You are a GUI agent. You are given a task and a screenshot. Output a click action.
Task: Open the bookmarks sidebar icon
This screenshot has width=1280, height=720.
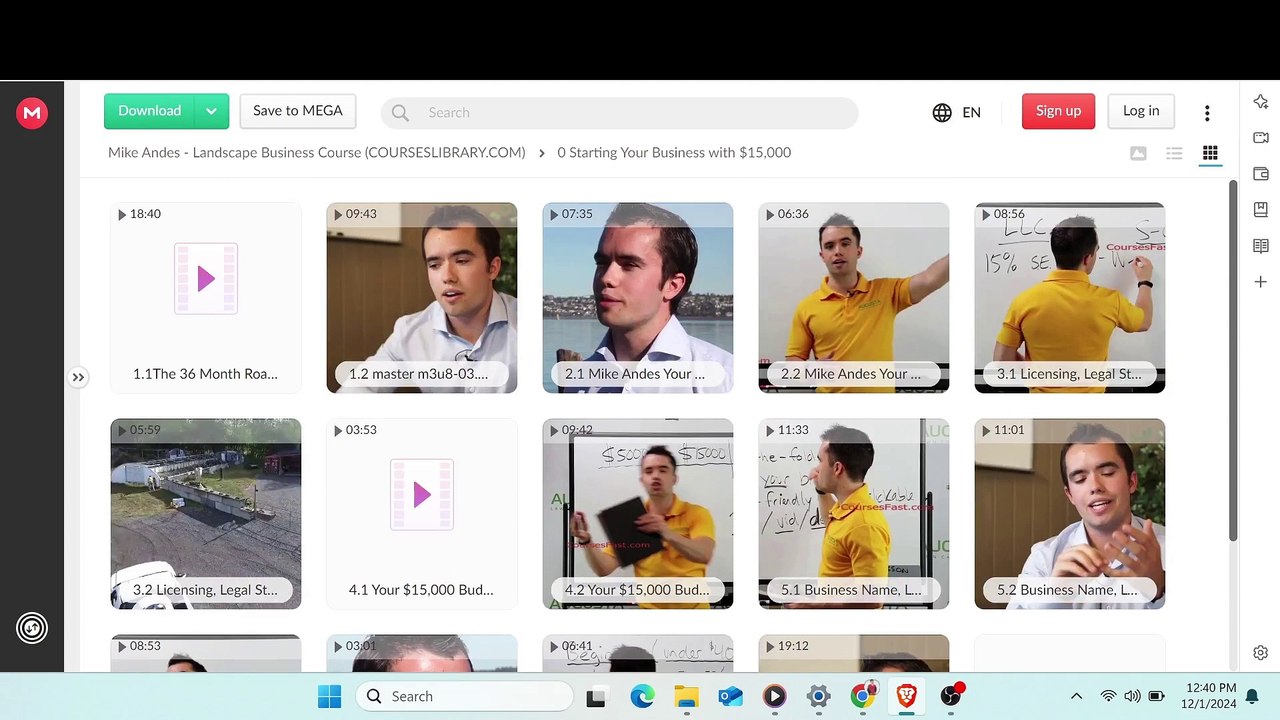click(1260, 210)
